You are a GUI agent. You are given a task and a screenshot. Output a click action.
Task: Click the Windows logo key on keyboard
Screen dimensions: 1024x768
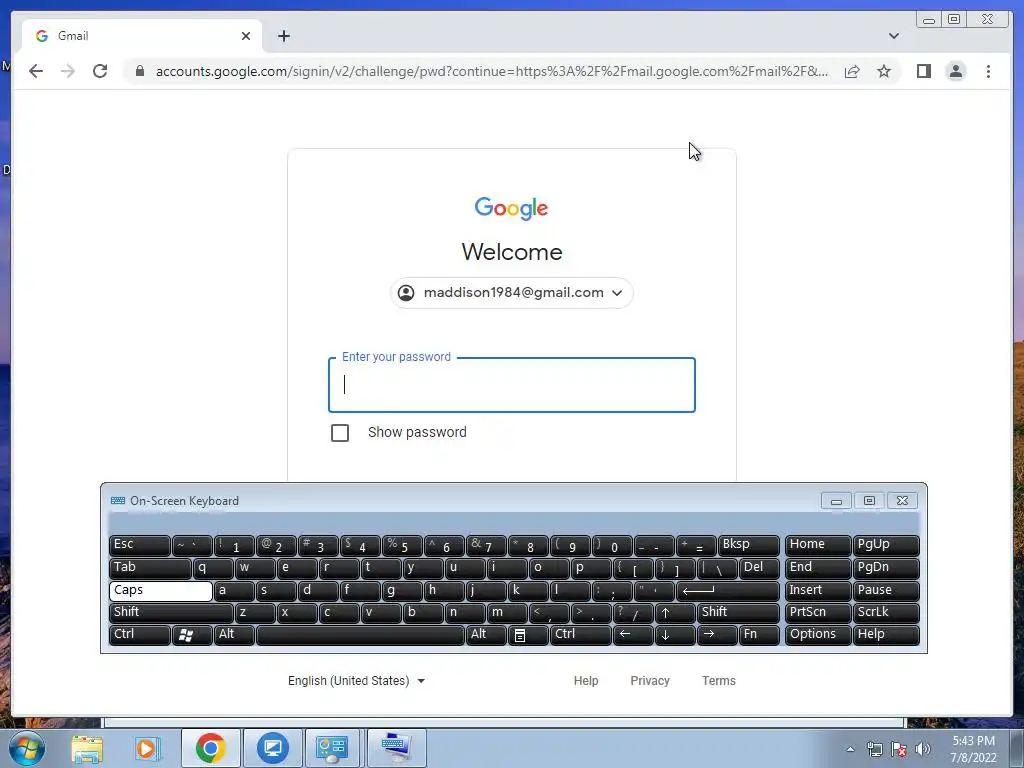[192, 635]
